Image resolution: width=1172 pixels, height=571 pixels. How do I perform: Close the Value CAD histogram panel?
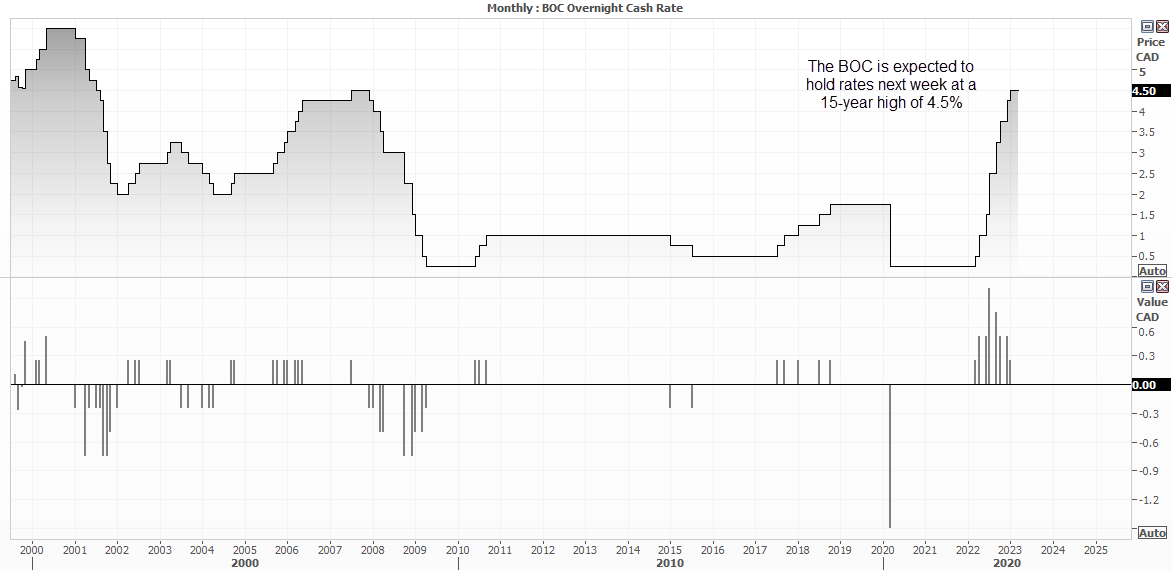[x=1162, y=287]
